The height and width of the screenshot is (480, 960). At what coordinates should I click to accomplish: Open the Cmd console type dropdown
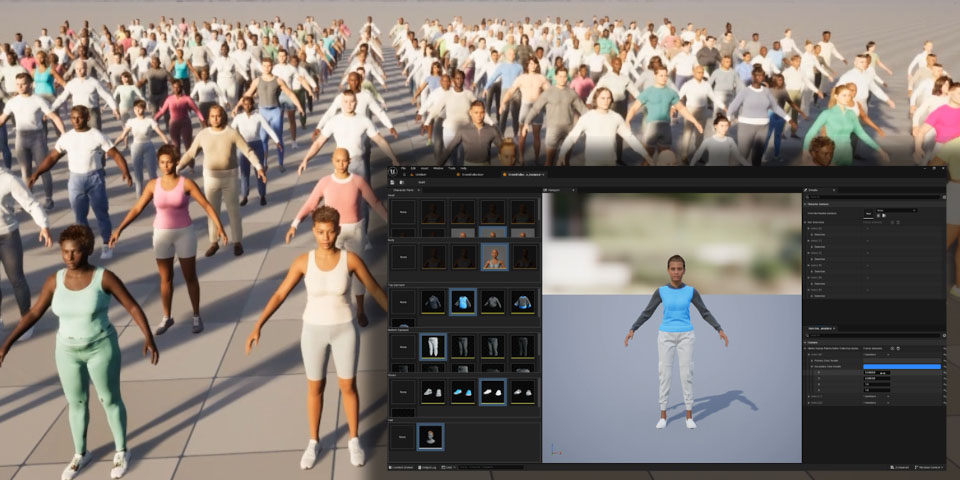click(x=447, y=467)
